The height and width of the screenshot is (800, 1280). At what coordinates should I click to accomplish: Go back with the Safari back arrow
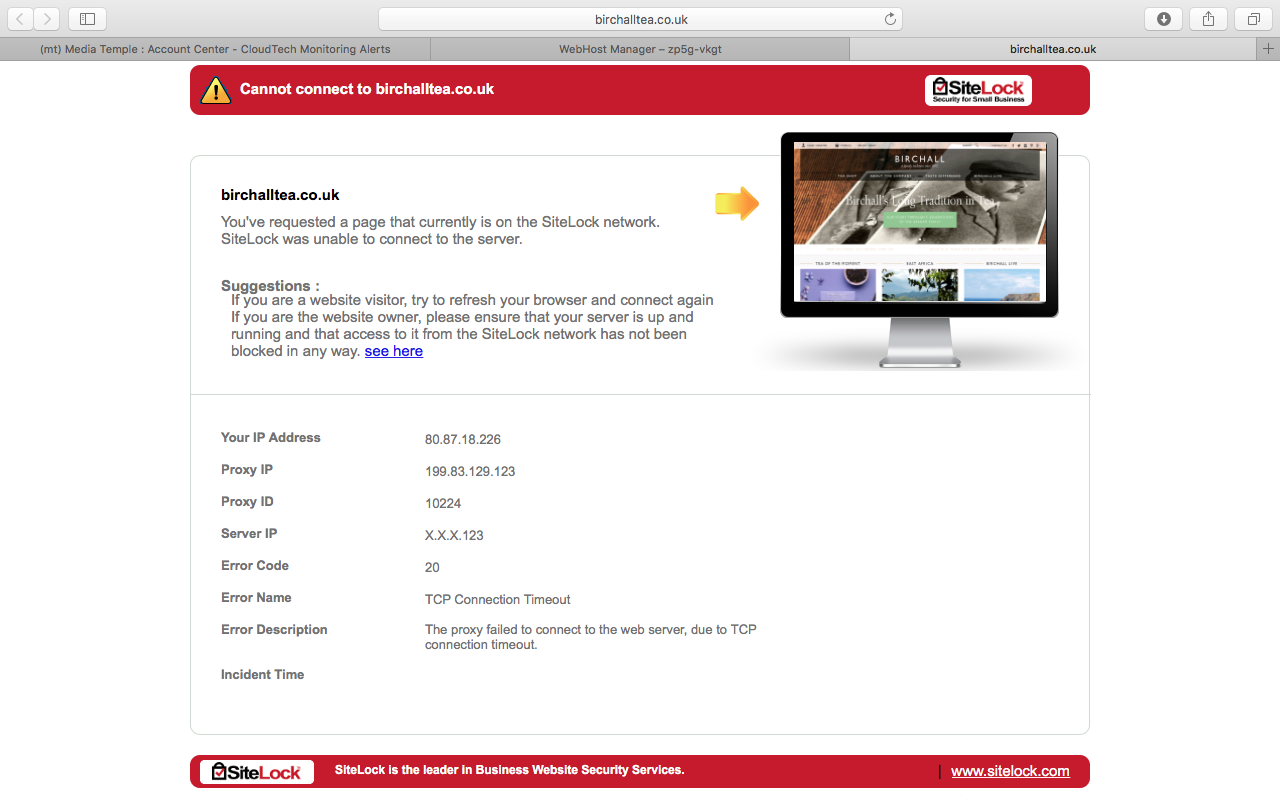tap(21, 19)
